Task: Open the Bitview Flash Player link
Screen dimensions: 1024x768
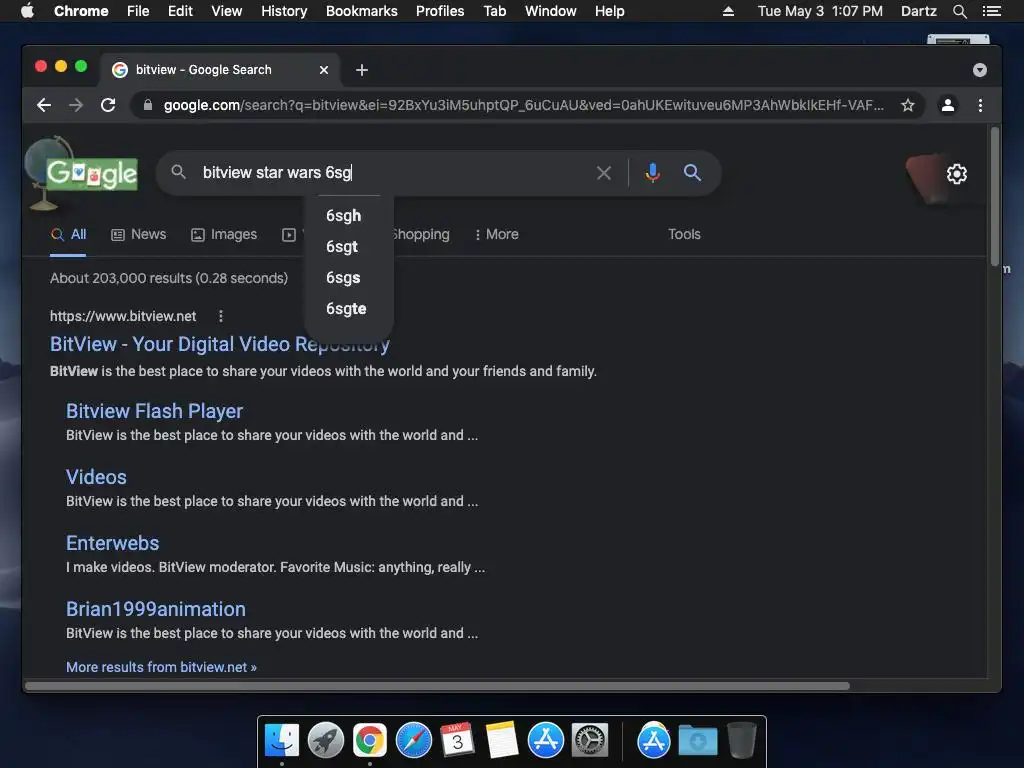Action: pos(154,411)
